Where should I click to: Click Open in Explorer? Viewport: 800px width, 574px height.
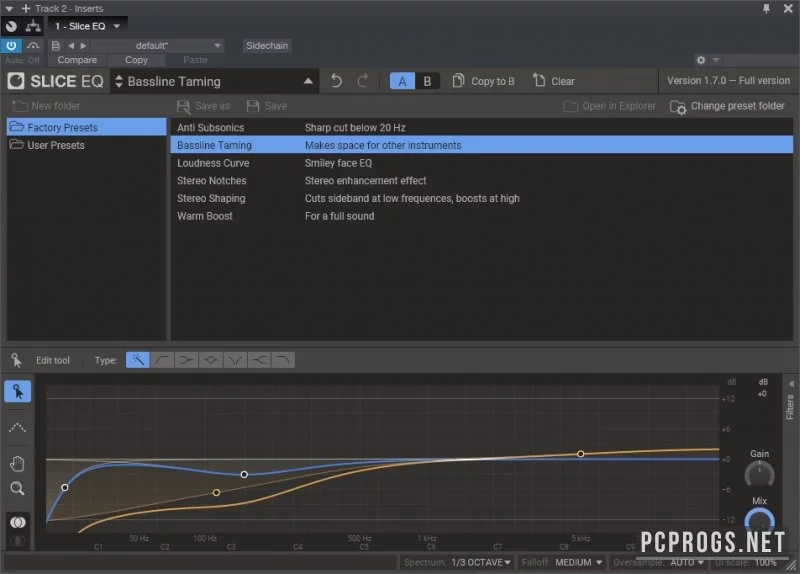click(609, 106)
